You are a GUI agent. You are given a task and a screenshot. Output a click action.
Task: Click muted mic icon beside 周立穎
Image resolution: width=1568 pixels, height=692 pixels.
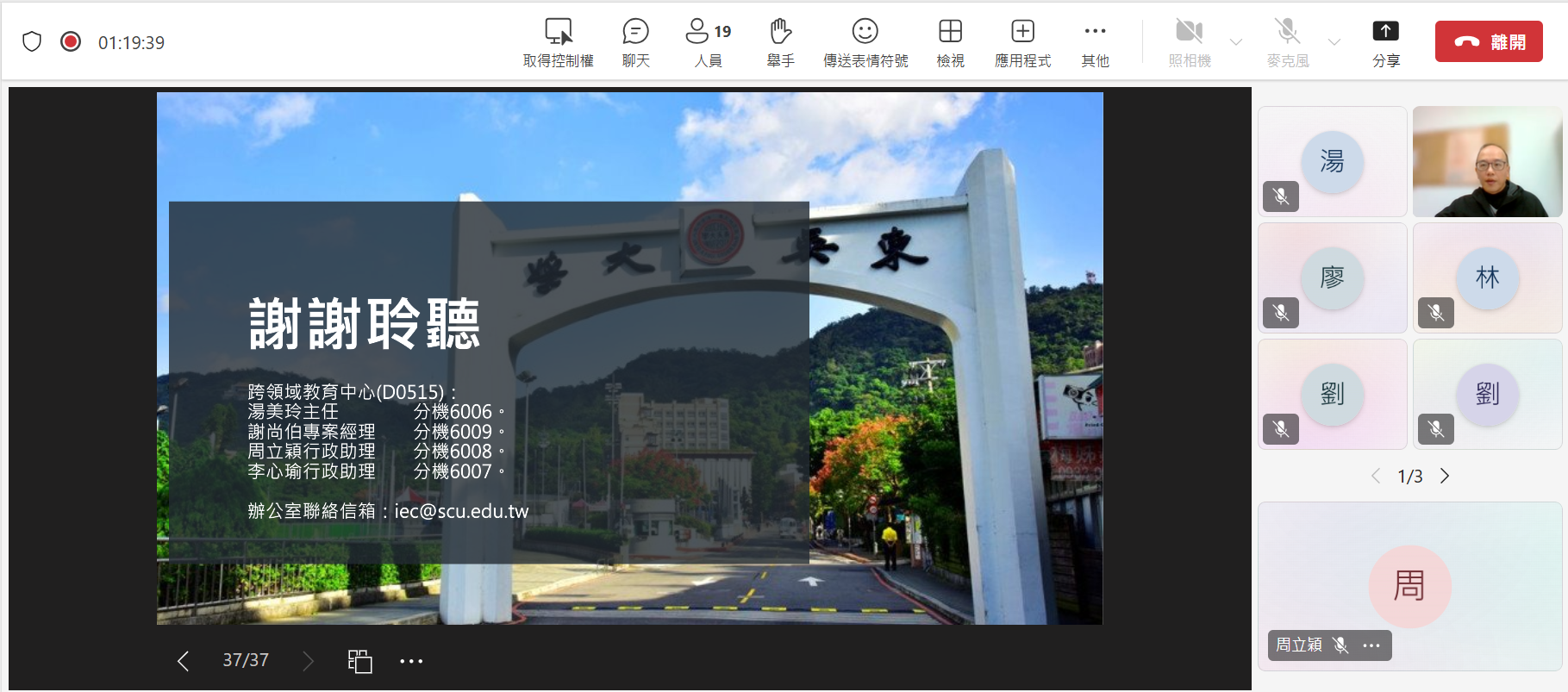click(x=1340, y=645)
